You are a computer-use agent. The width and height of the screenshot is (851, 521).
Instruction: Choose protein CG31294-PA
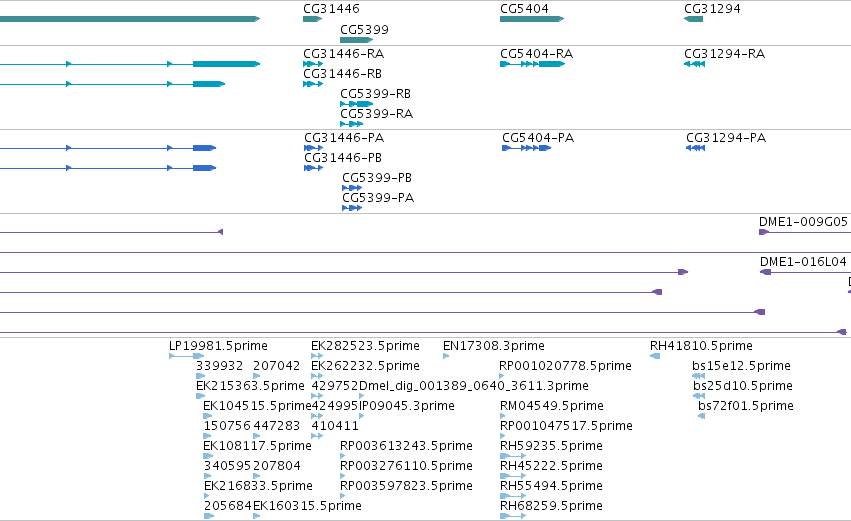695,148
